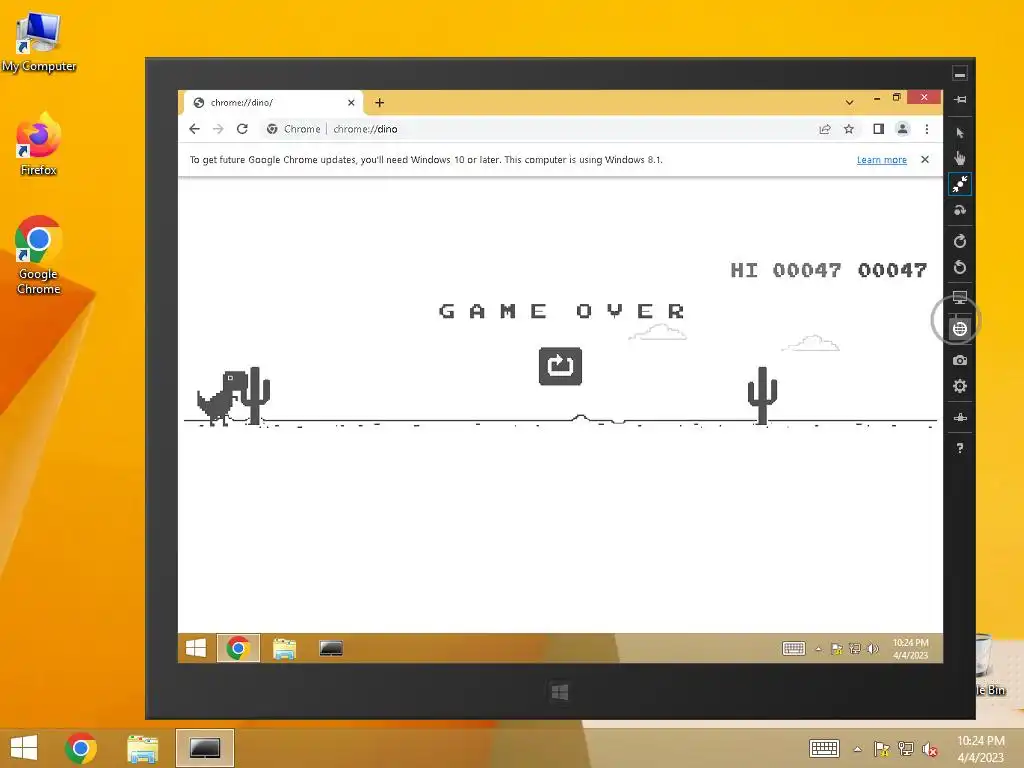
Task: Open screenshot settings gear in simulator sidebar
Action: coord(959,386)
